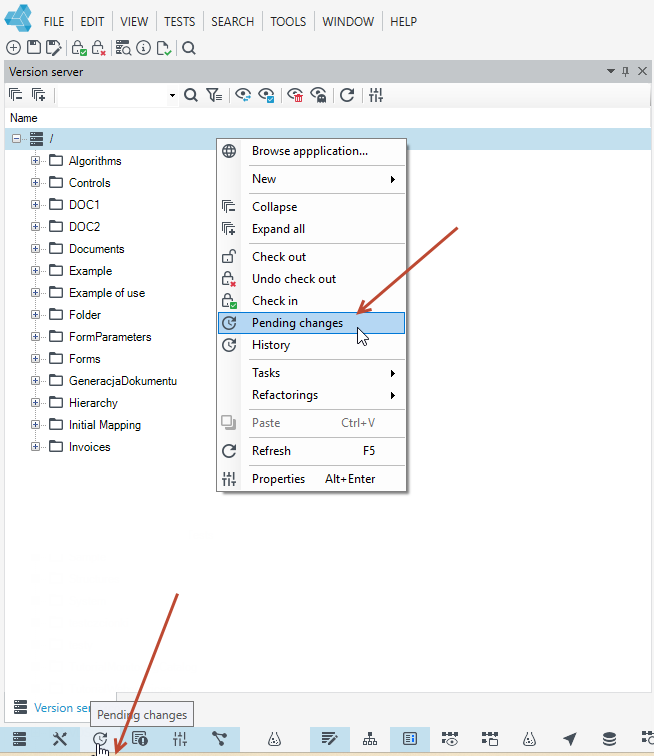Click the eye with checkmark icon
654x756 pixels.
click(x=266, y=95)
